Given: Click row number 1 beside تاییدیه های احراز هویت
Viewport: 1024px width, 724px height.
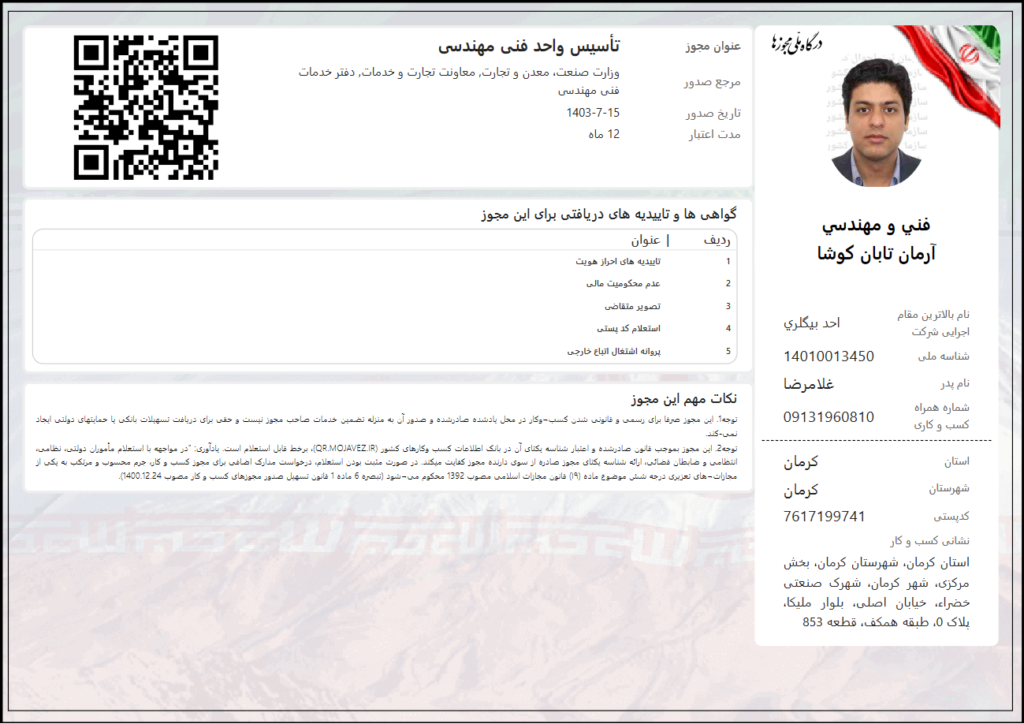Looking at the screenshot, I should click(728, 262).
